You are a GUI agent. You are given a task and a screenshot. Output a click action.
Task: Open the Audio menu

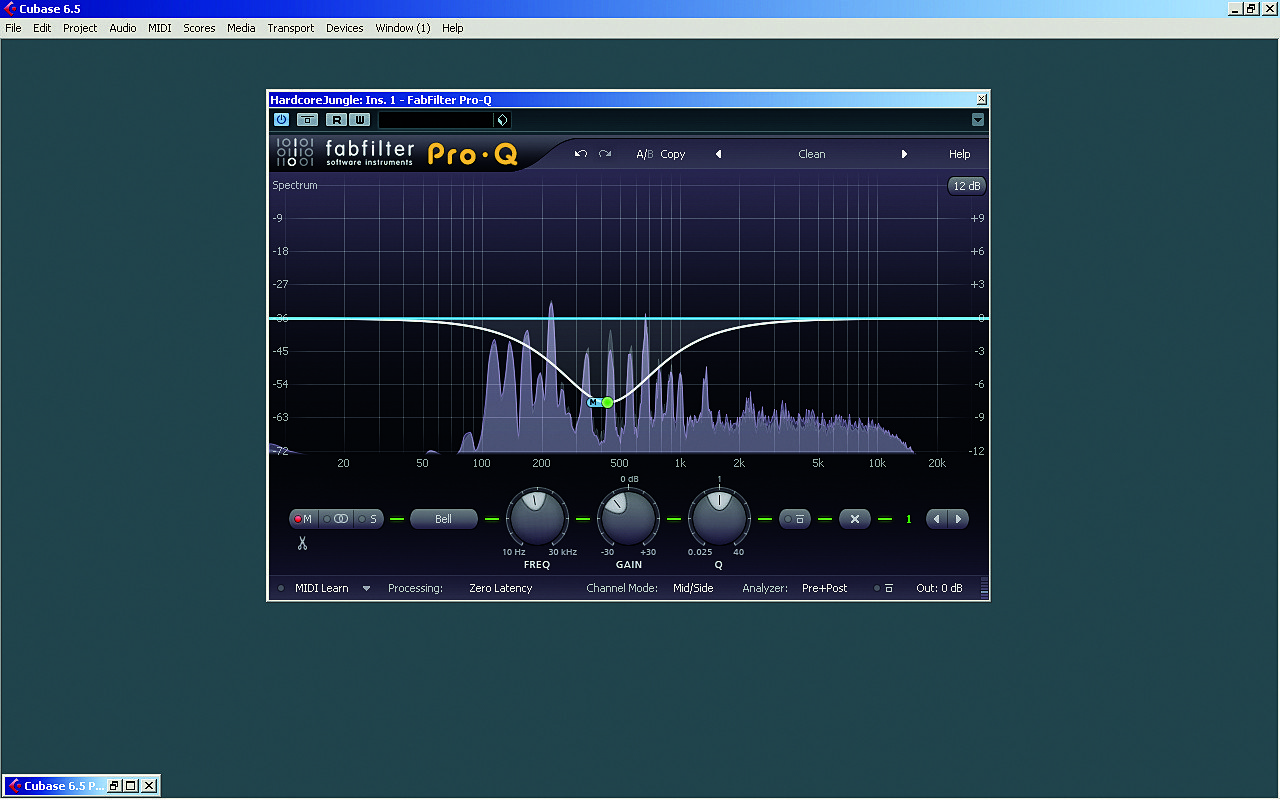click(123, 28)
